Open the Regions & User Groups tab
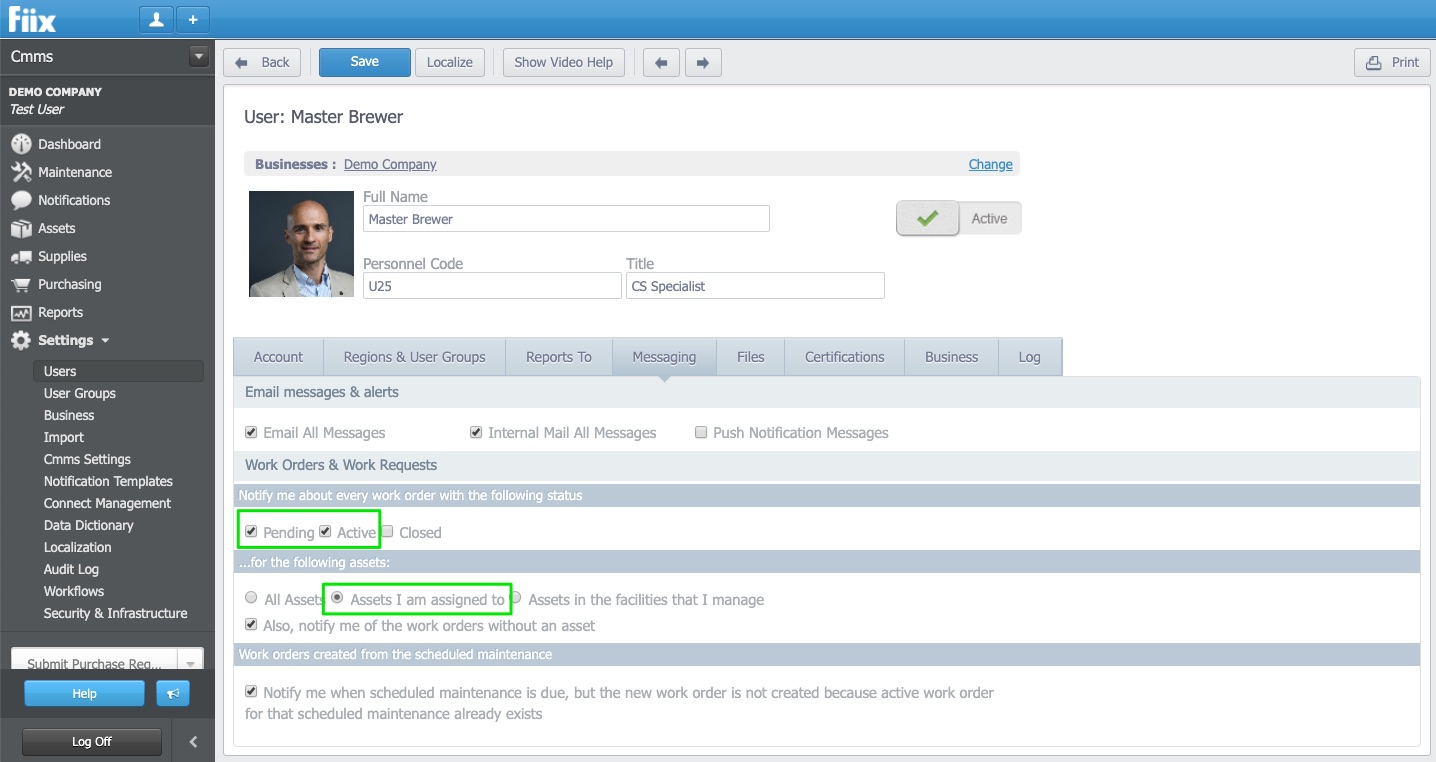1436x762 pixels. pyautogui.click(x=414, y=357)
